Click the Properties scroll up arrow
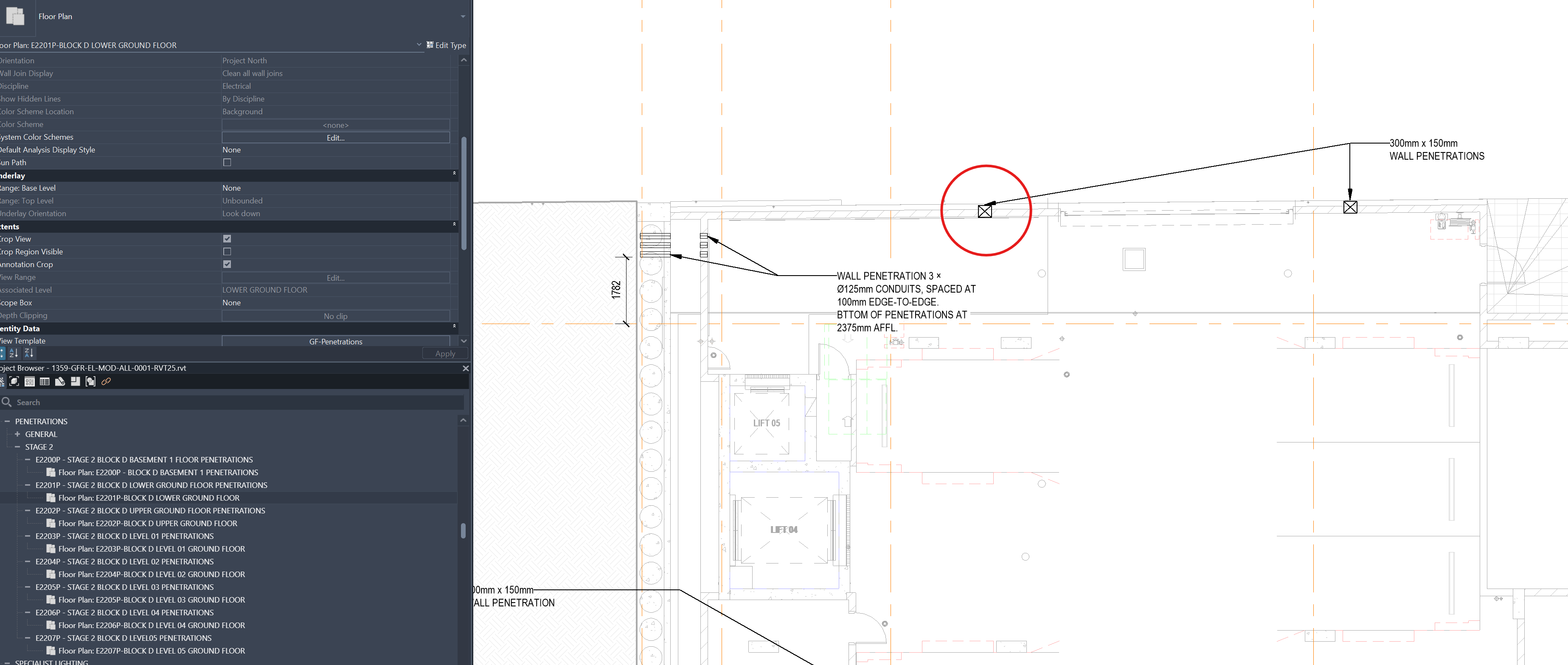Viewport: 1568px width, 665px height. [x=464, y=60]
